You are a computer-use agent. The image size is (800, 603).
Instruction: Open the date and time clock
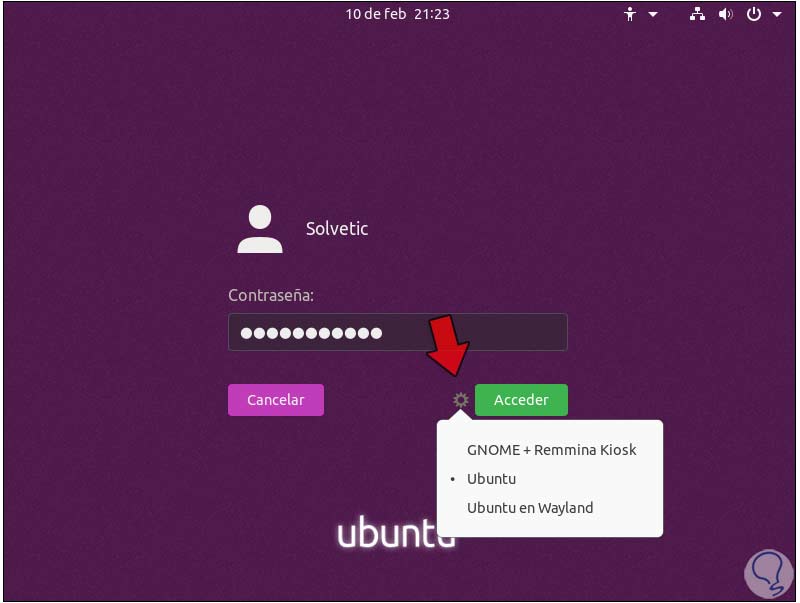tap(397, 14)
